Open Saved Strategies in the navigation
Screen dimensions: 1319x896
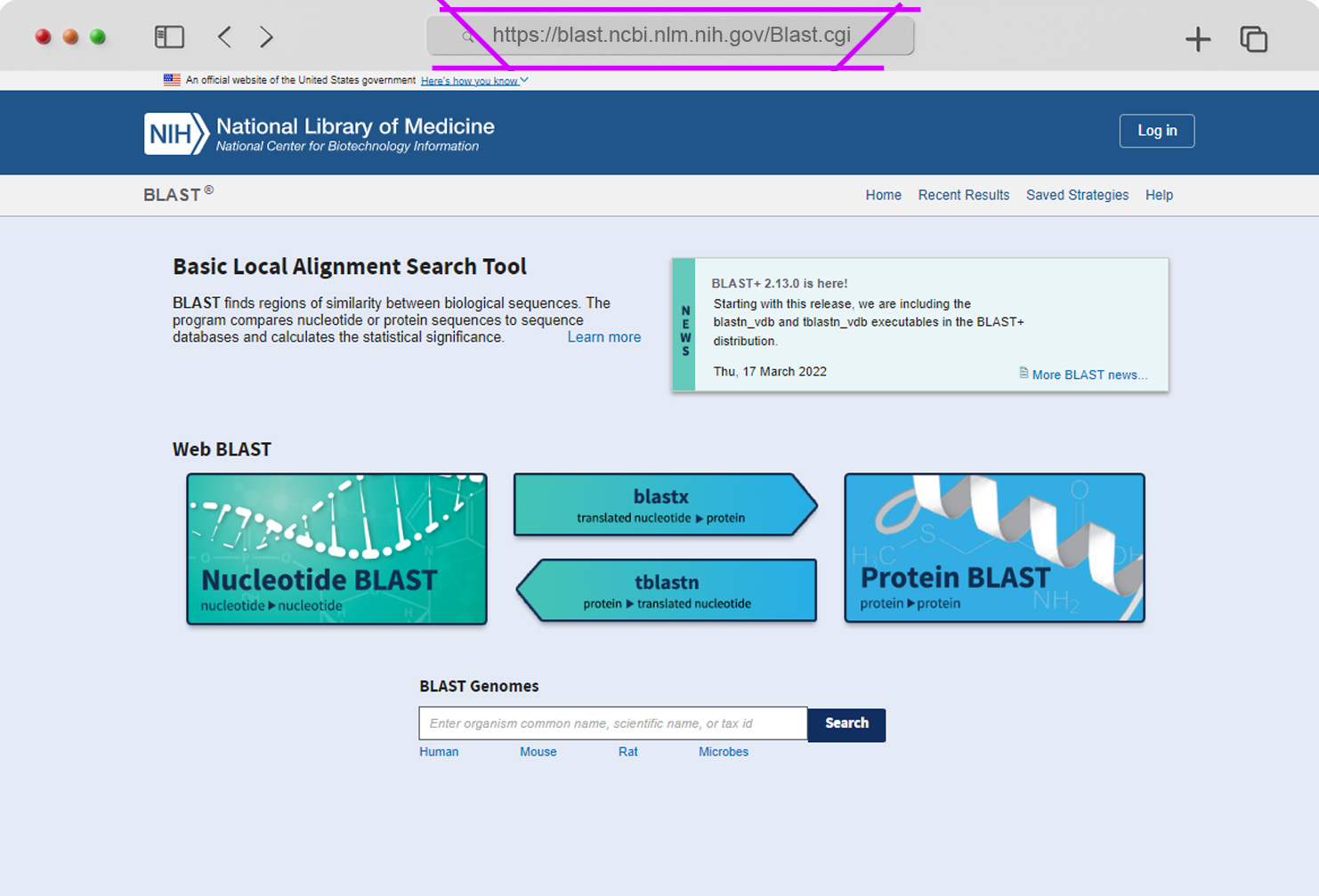(1077, 195)
